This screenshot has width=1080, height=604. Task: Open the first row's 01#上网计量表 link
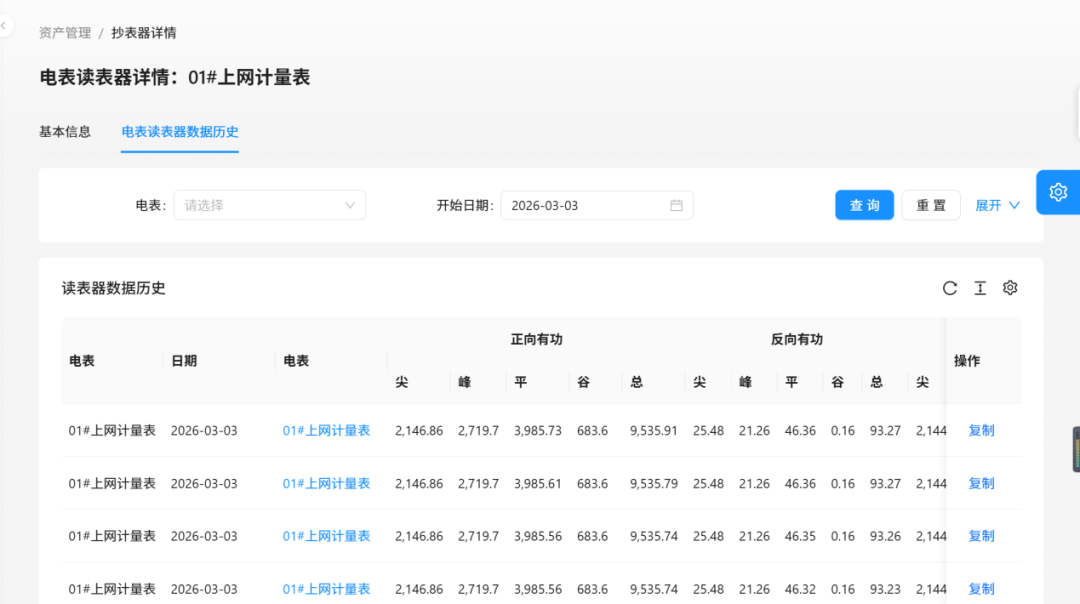[x=326, y=430]
